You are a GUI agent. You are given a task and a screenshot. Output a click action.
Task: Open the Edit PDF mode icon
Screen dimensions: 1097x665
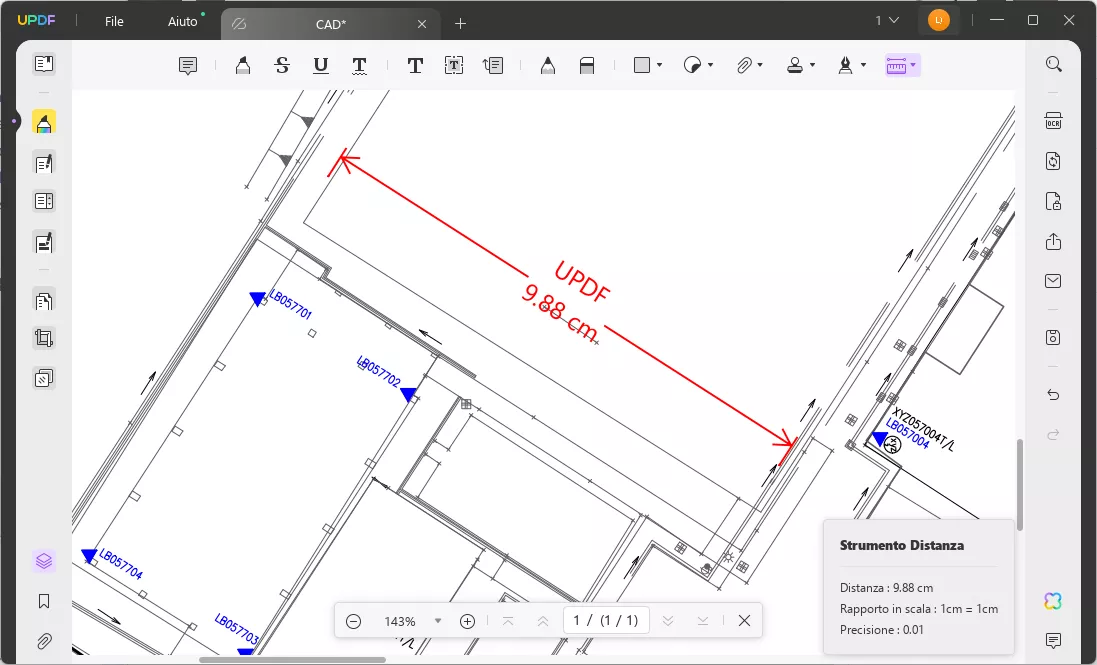[43, 164]
